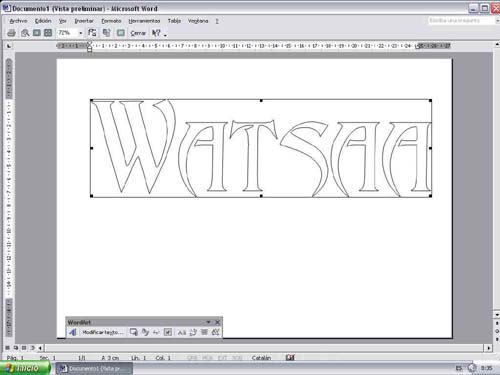Switch to Web layout view icon
The image size is (500, 375).
(x=16, y=348)
